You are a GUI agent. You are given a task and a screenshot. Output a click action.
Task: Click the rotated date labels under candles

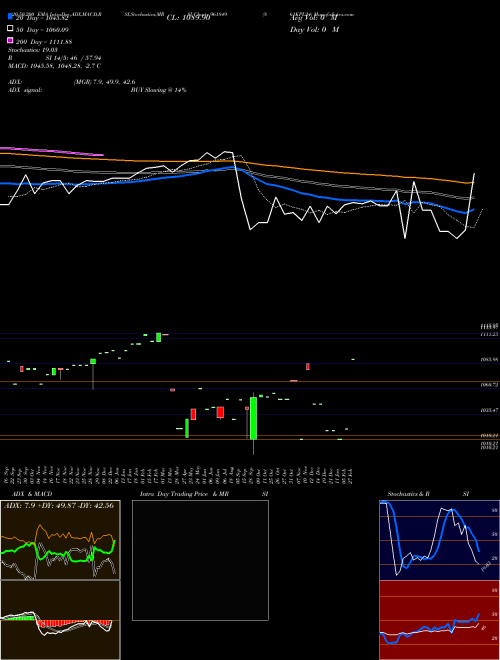[178, 475]
